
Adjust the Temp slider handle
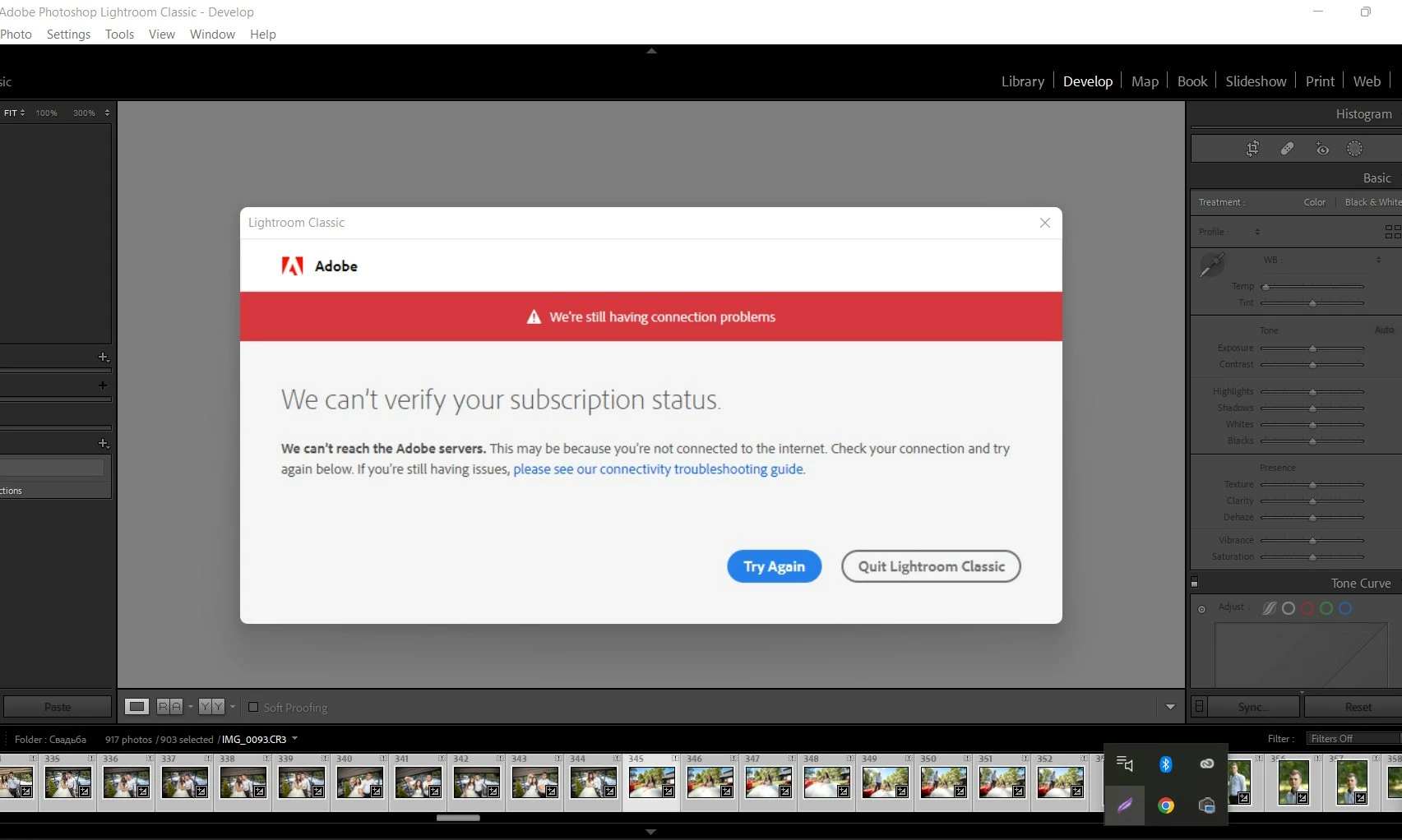[x=1266, y=287]
